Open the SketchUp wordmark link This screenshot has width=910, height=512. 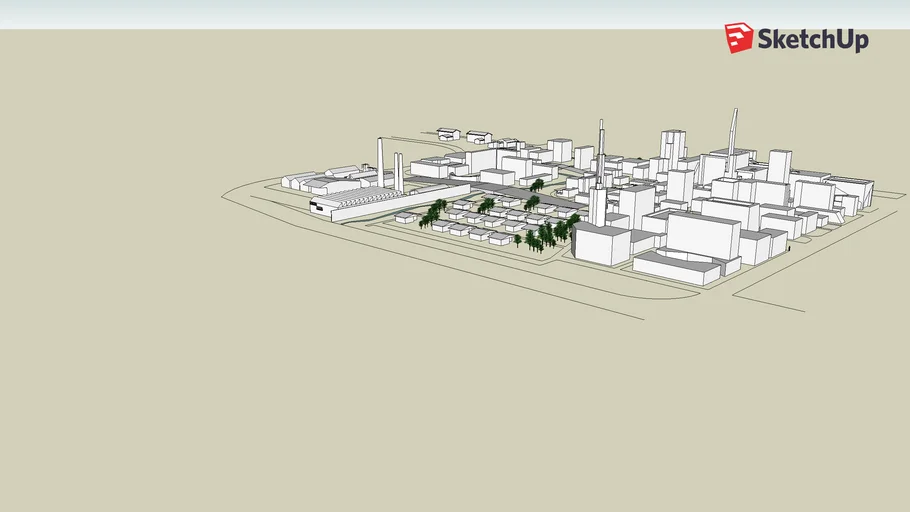pos(812,40)
